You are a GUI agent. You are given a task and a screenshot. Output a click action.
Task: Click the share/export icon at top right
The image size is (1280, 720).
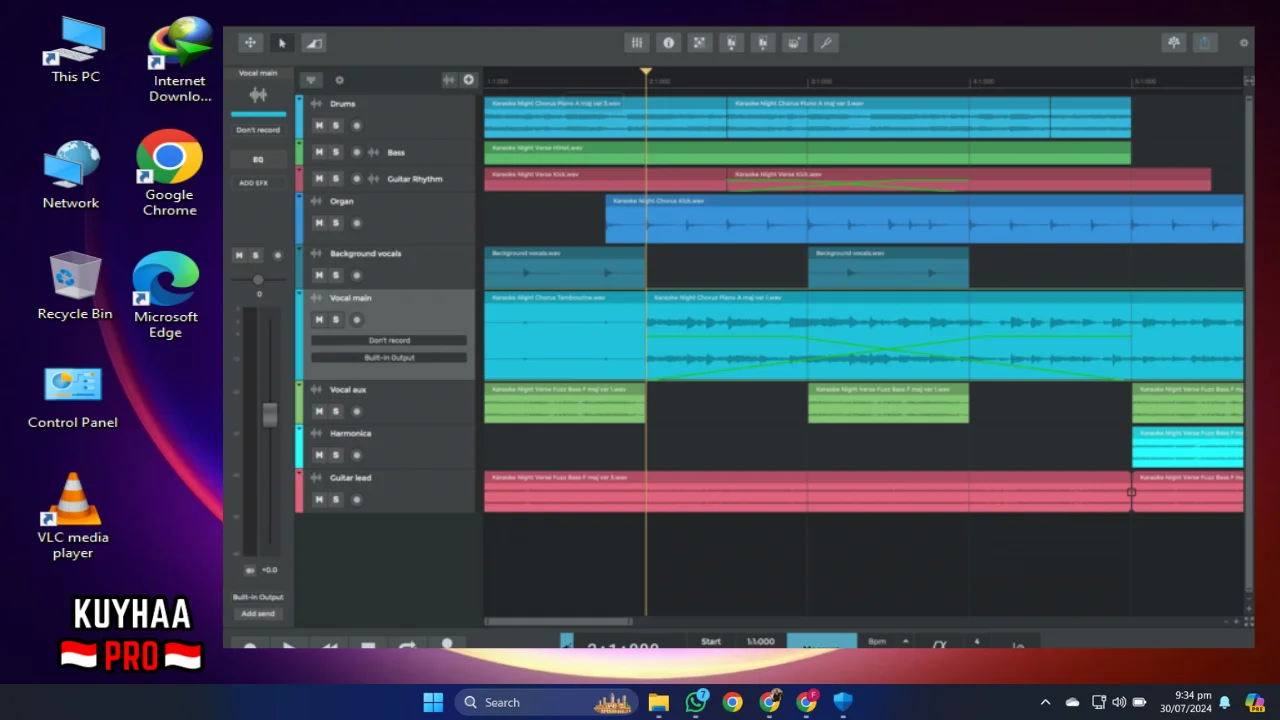(x=1205, y=43)
